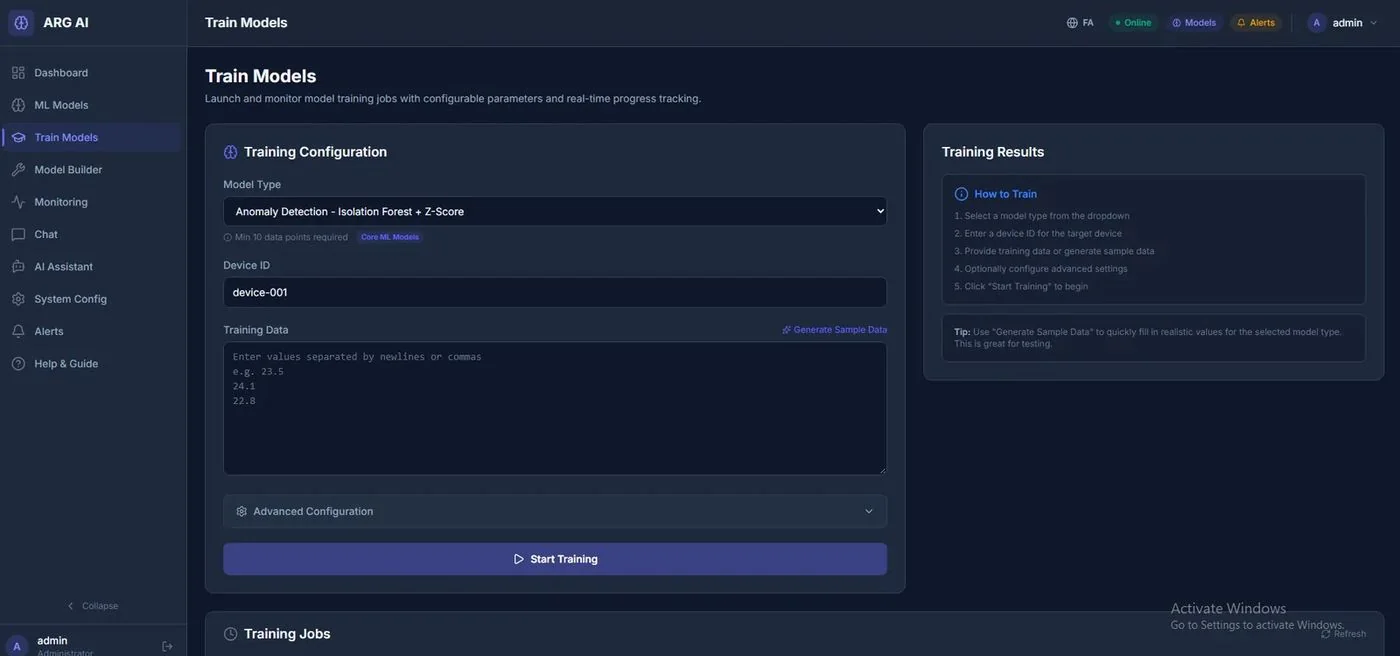This screenshot has width=1400, height=656.
Task: Click the ARG AI brain logo icon
Action: click(21, 23)
